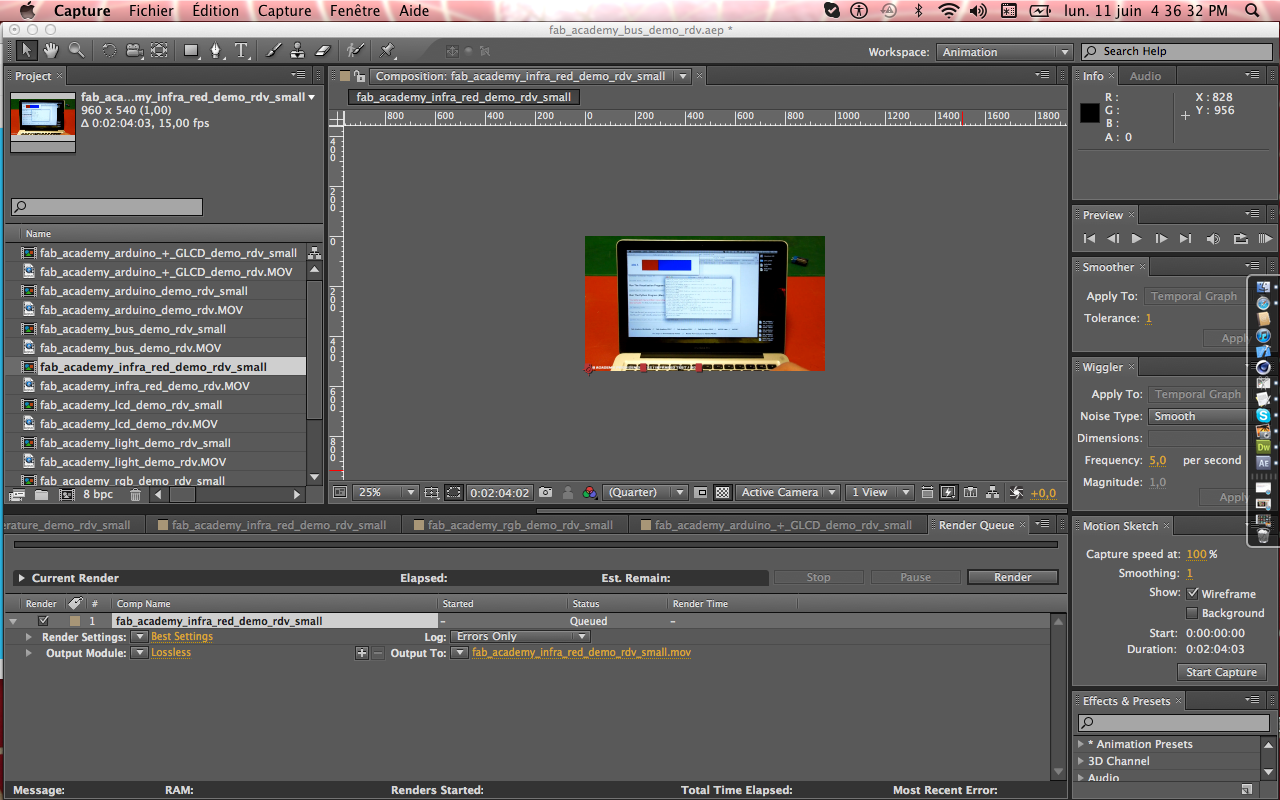Select the Hand tool
The height and width of the screenshot is (800, 1280).
[x=51, y=50]
